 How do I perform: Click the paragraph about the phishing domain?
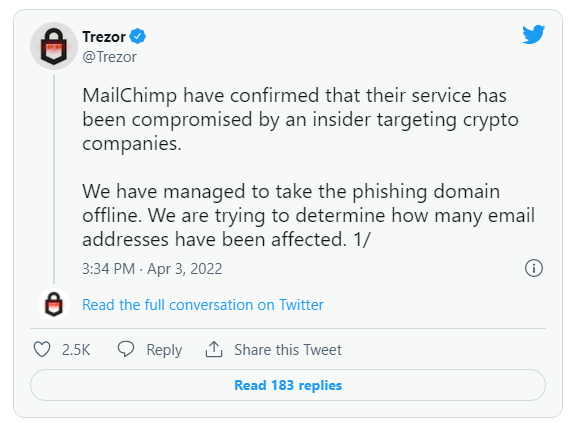point(308,215)
